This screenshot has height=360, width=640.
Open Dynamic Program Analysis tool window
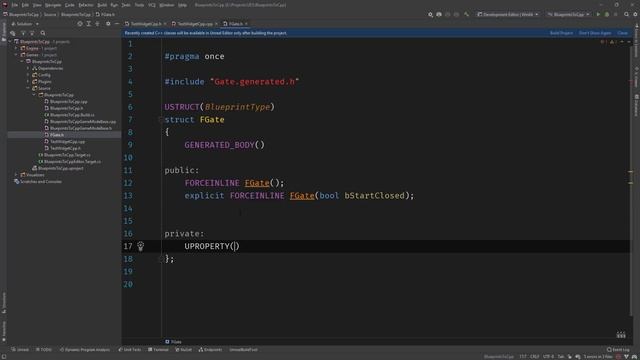[84, 350]
